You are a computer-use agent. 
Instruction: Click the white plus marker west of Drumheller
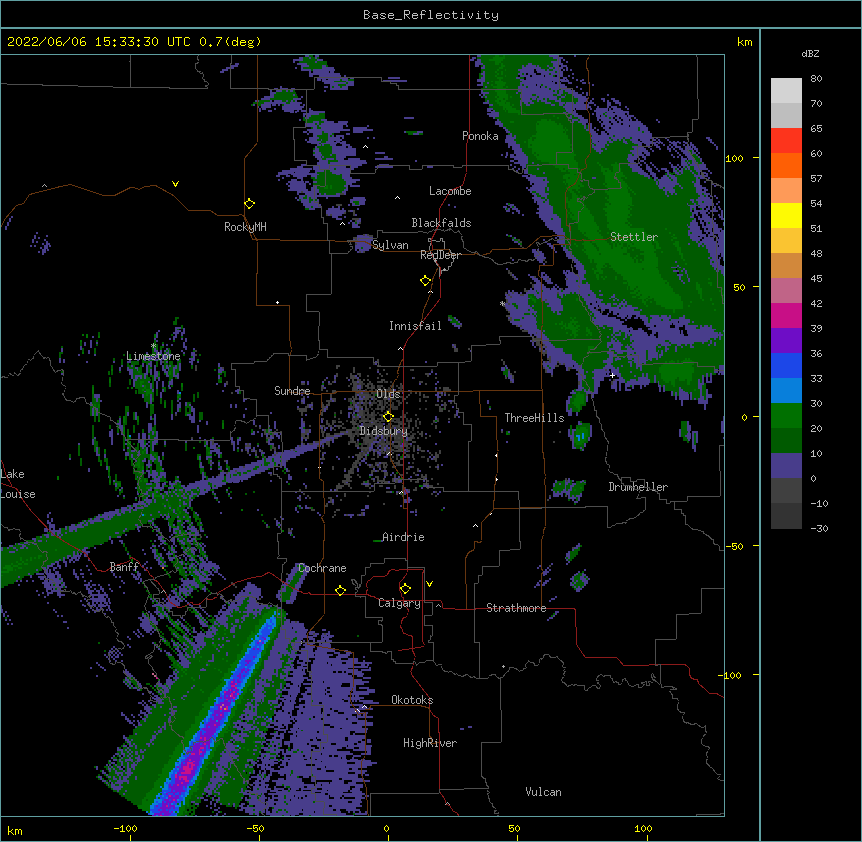tap(612, 375)
